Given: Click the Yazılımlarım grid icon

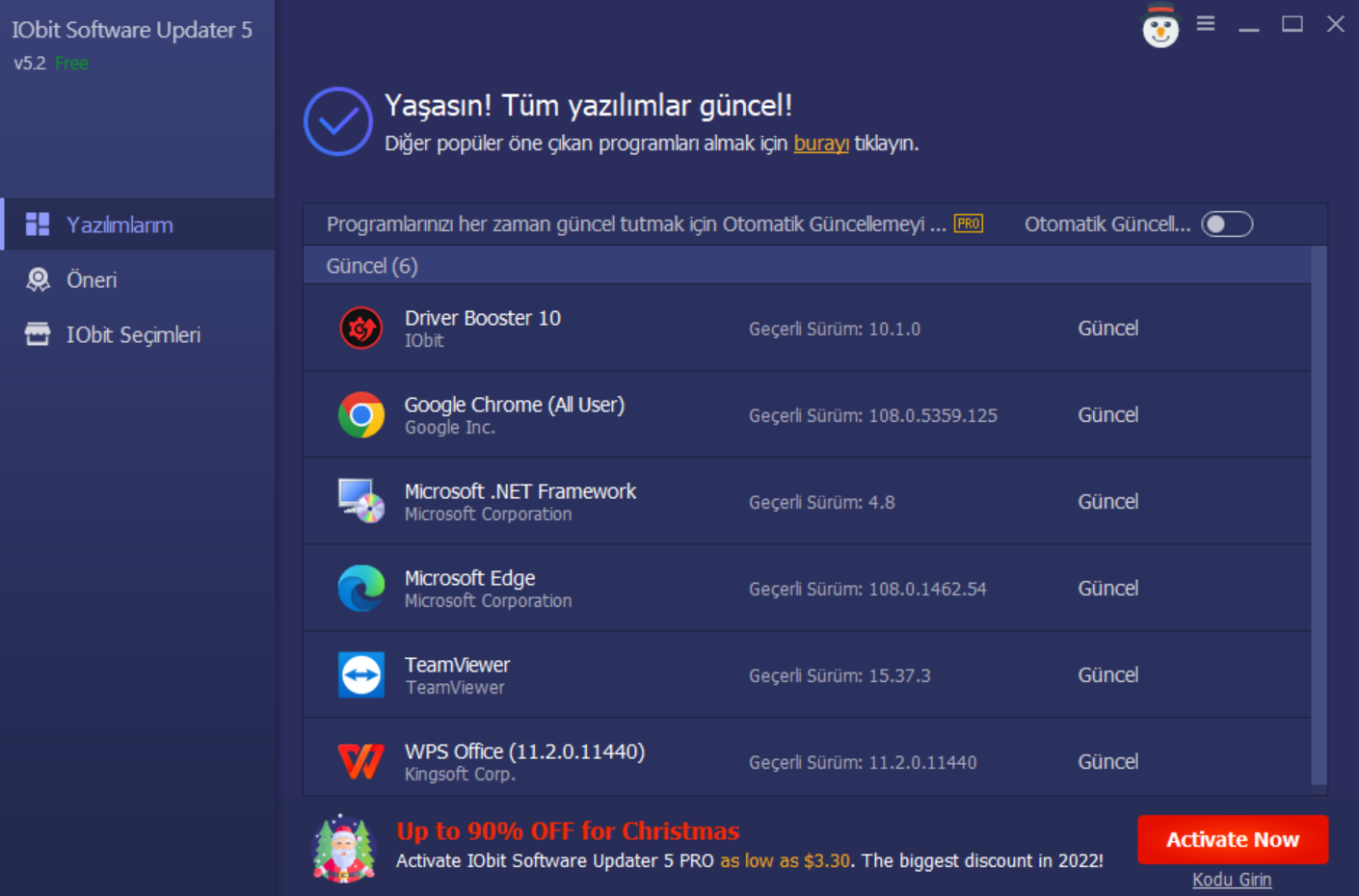Looking at the screenshot, I should pos(38,224).
